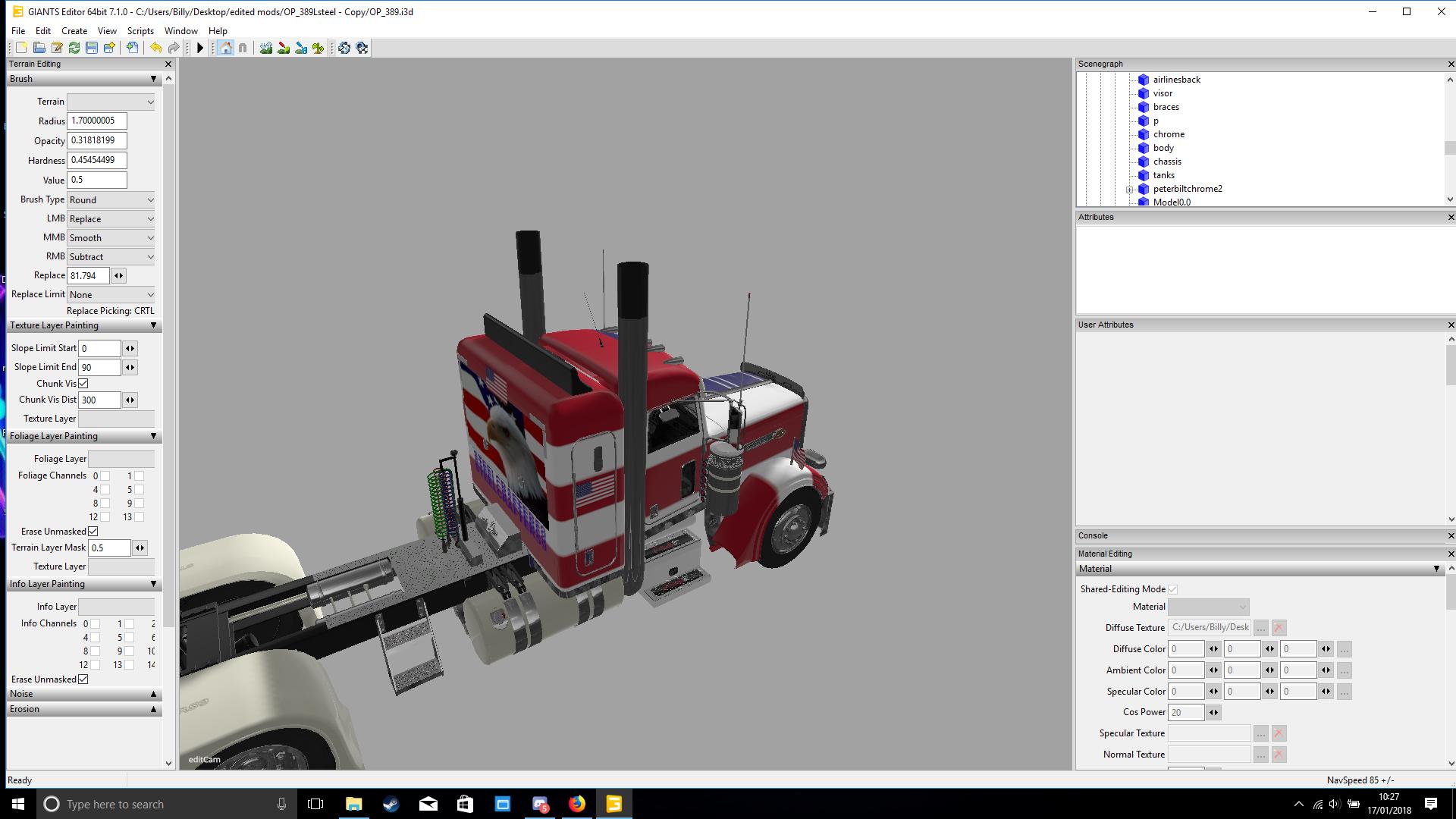Click the Undo arrow icon
The width and height of the screenshot is (1456, 819).
(x=155, y=48)
